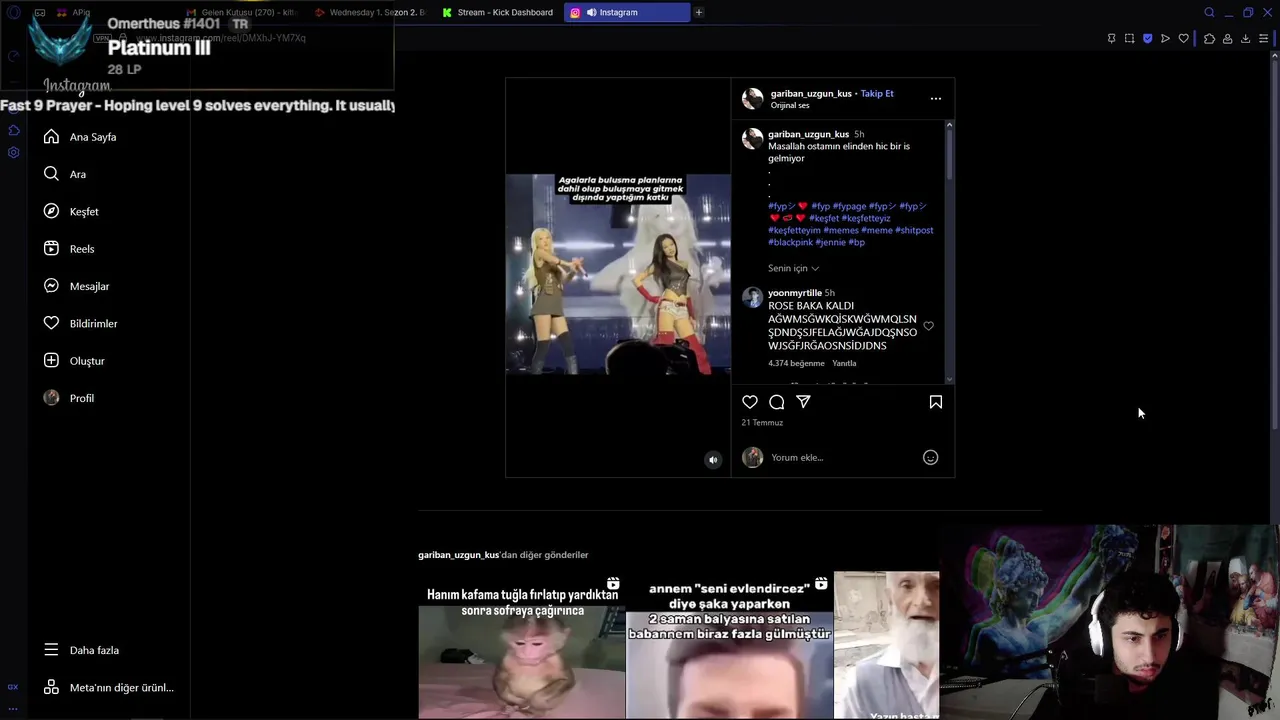The height and width of the screenshot is (720, 1280).
Task: Click the reel video with two performers
Action: point(618,275)
